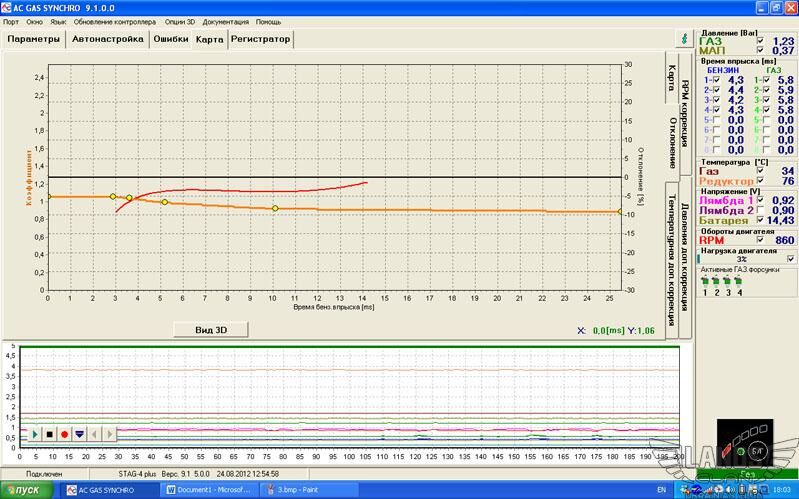Image resolution: width=799 pixels, height=499 pixels.
Task: Select the leftmost yellow point on map curve
Action: tap(113, 196)
